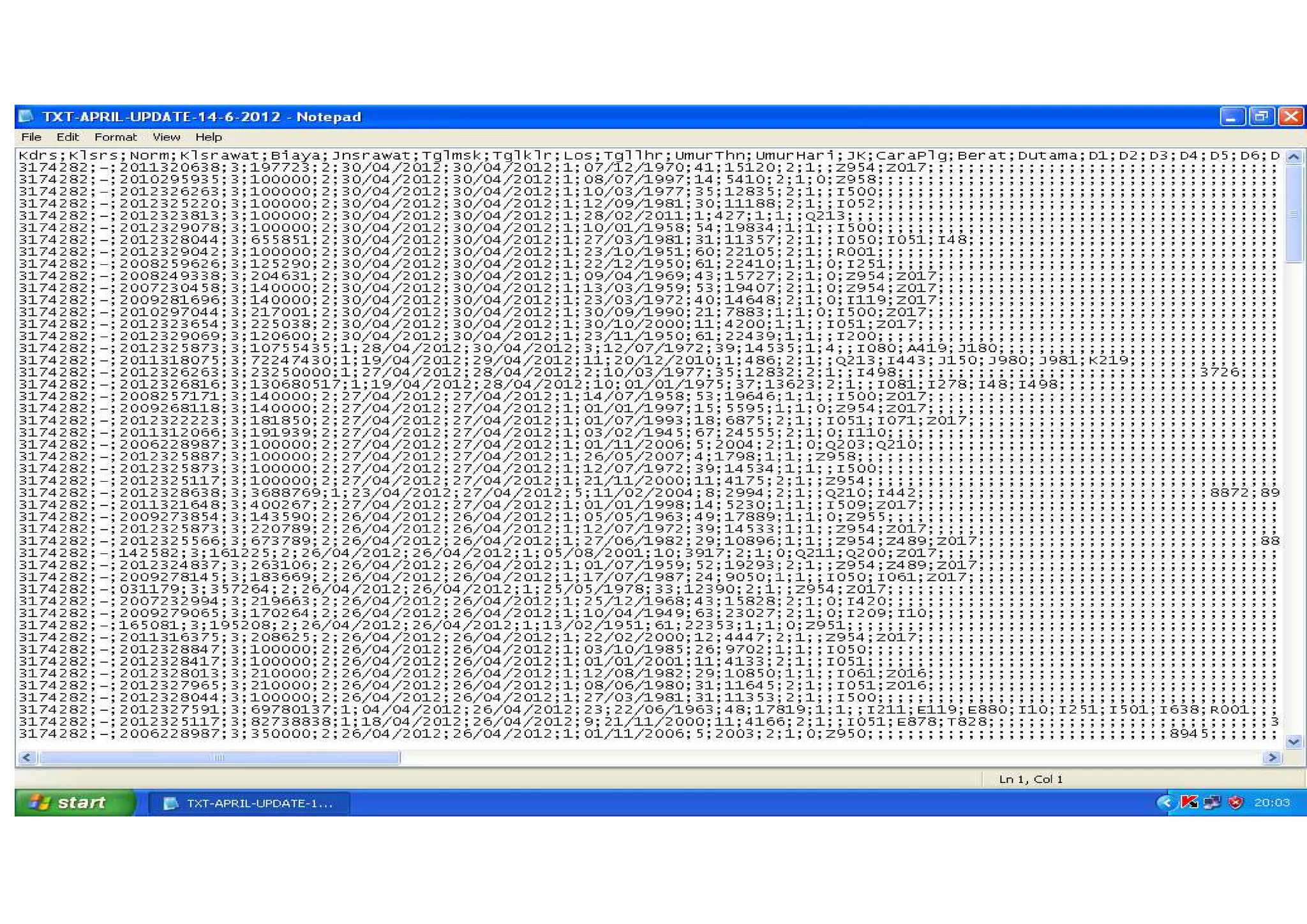The image size is (1307, 924).
Task: Click the vertical scrollbar thumb
Action: point(1294,214)
